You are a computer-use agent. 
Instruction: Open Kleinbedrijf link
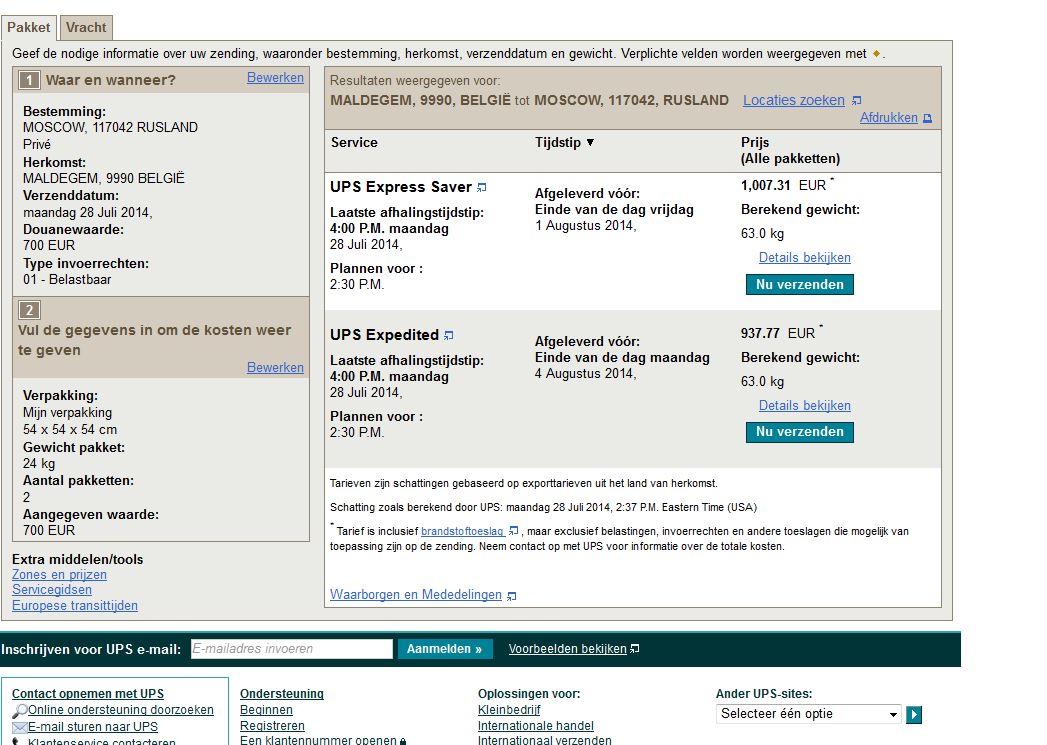tap(509, 710)
